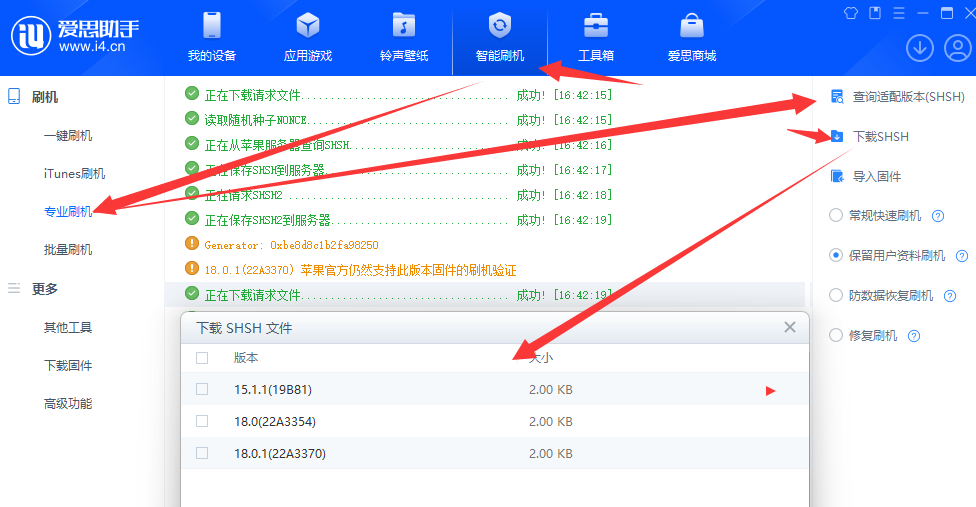Open the 爱思商城 store
Screen dimensions: 976x507
(x=692, y=26)
